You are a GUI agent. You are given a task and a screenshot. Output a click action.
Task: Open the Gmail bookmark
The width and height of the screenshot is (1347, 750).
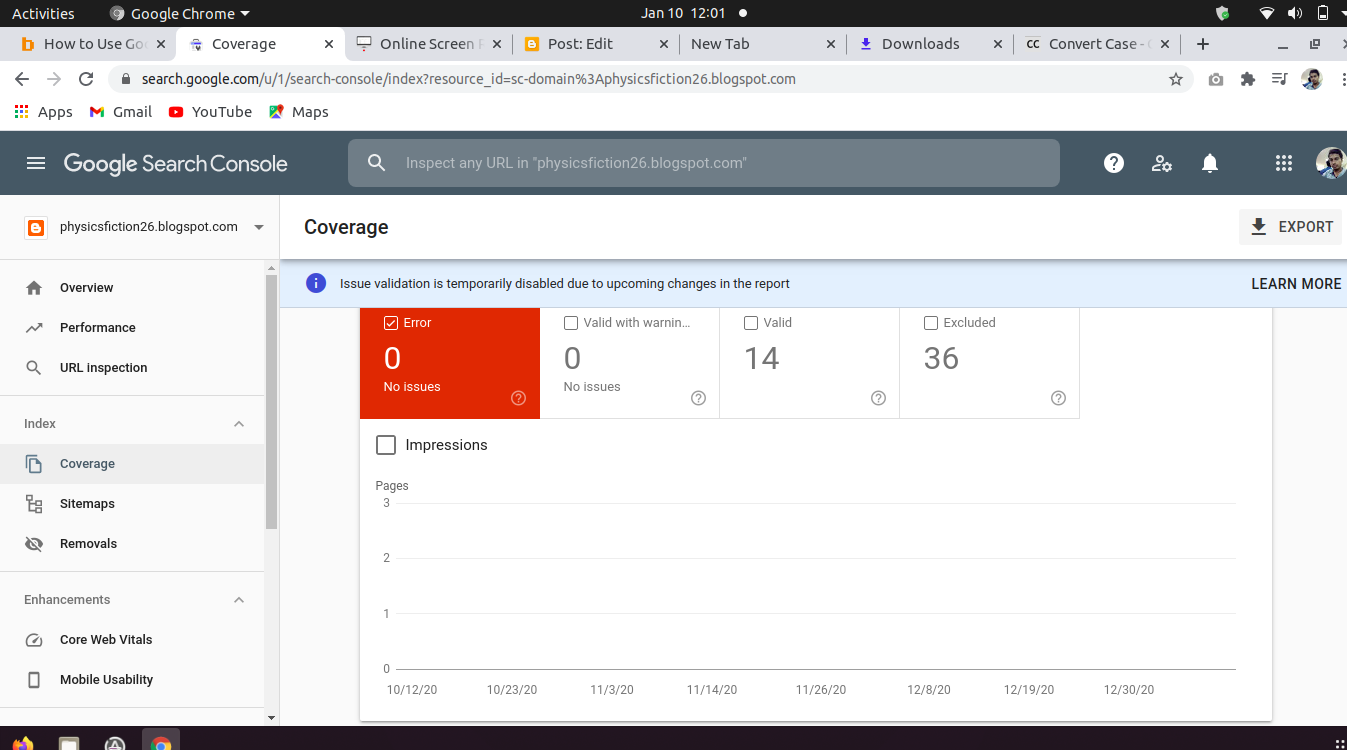[x=121, y=112]
